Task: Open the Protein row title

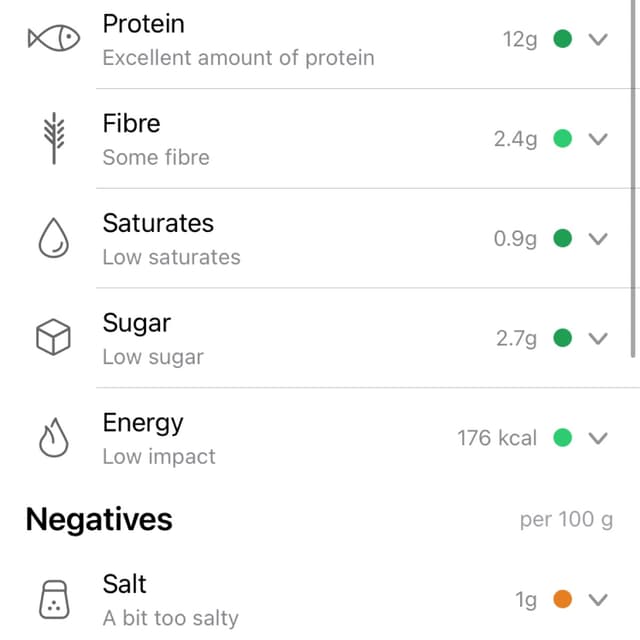Action: [144, 24]
